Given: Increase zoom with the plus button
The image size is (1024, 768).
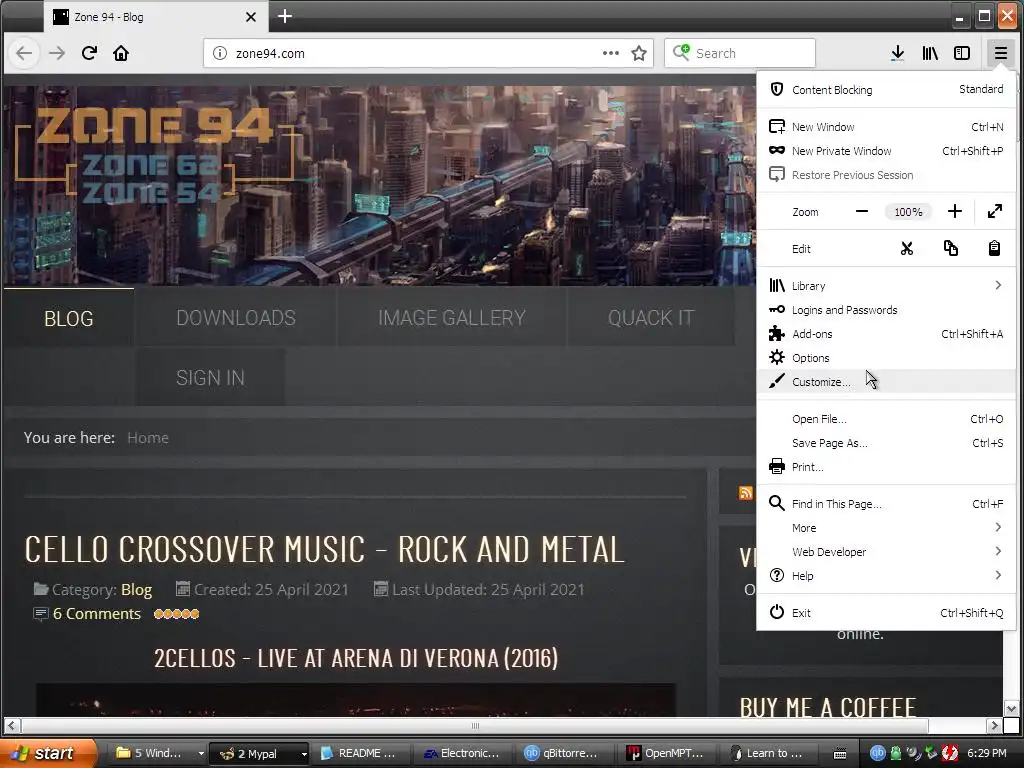Looking at the screenshot, I should [955, 211].
